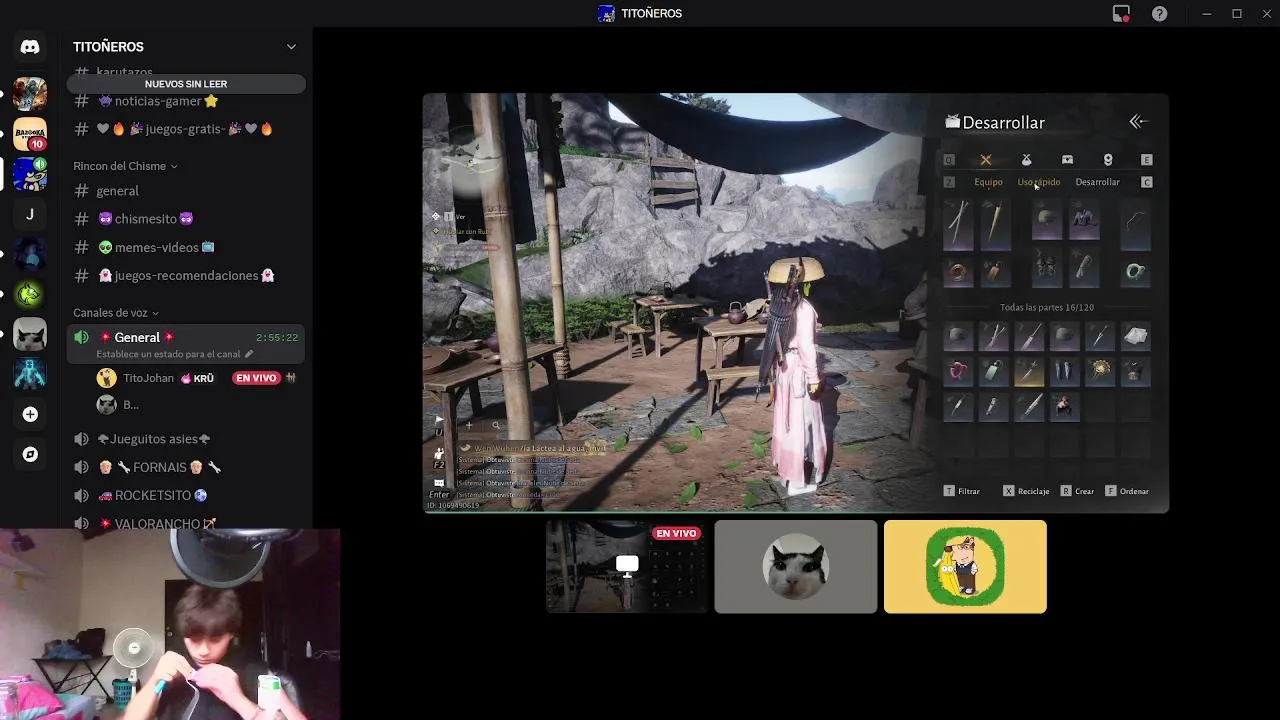Open the green wolf server icon
This screenshot has height=720, width=1280.
[x=30, y=294]
